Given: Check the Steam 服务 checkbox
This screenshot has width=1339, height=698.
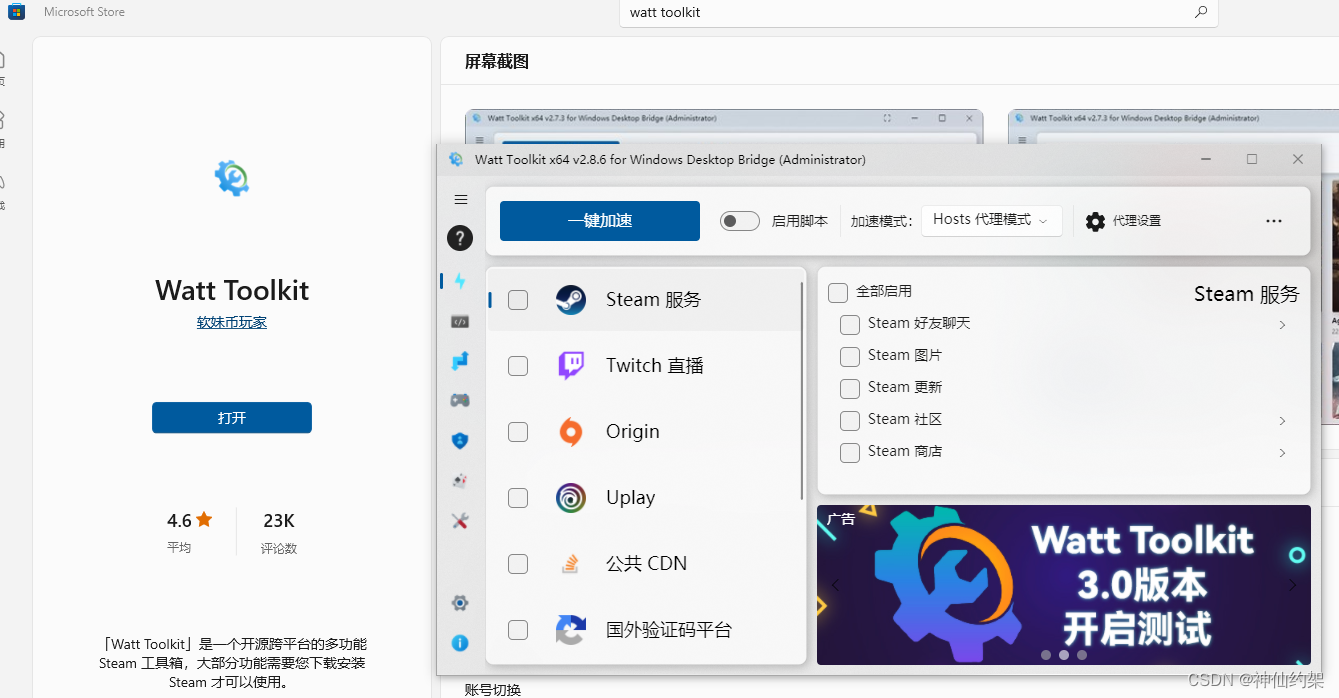Looking at the screenshot, I should click(518, 300).
